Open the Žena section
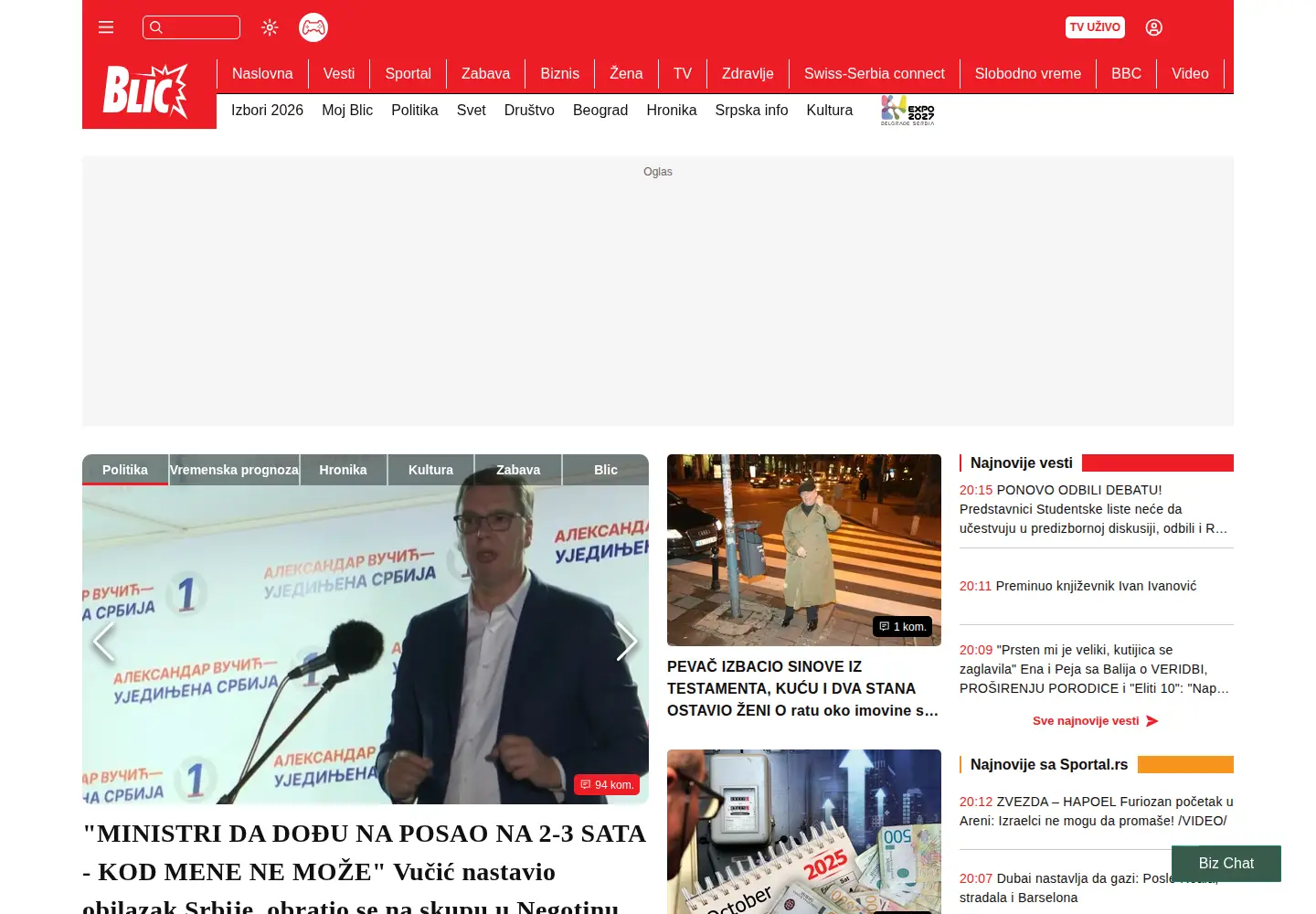This screenshot has width=1316, height=914. [x=626, y=74]
